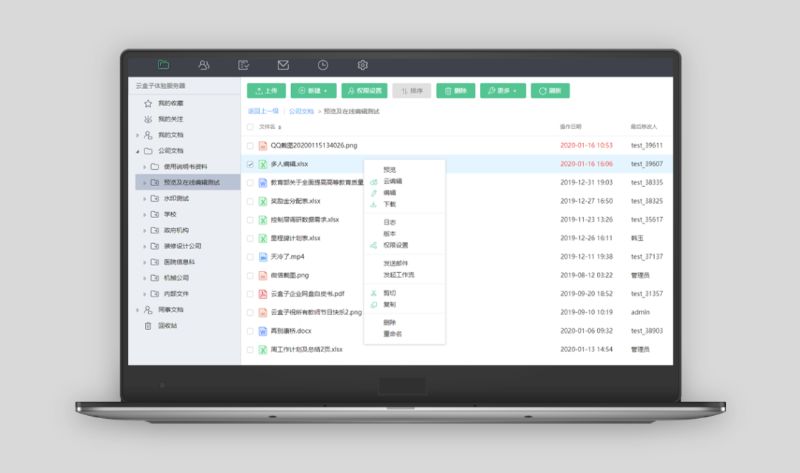The width and height of the screenshot is (800, 473).
Task: Click the copy icon next to 复制
Action: point(373,305)
